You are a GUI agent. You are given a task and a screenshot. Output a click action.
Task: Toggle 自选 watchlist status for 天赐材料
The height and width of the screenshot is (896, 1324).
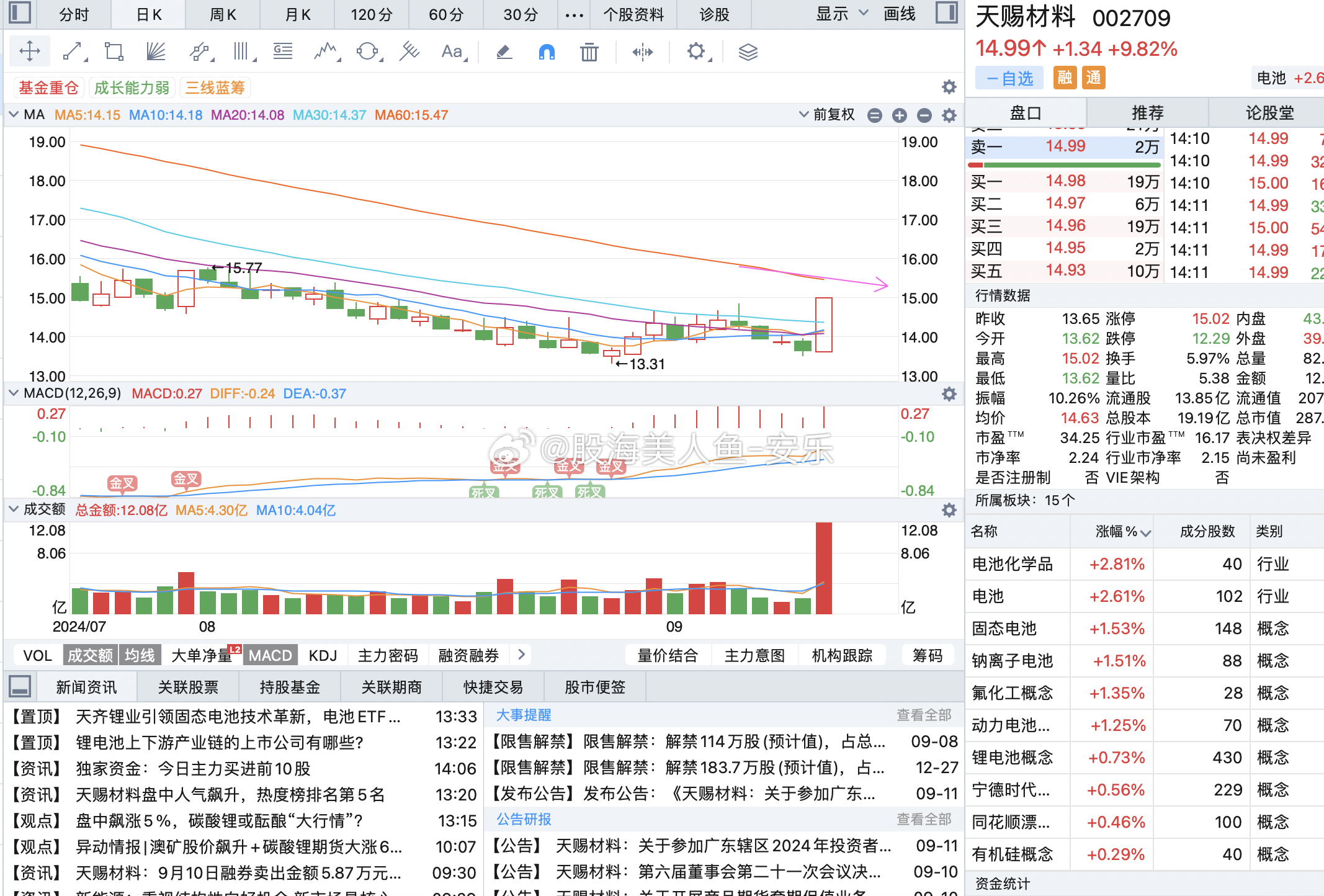1009,78
